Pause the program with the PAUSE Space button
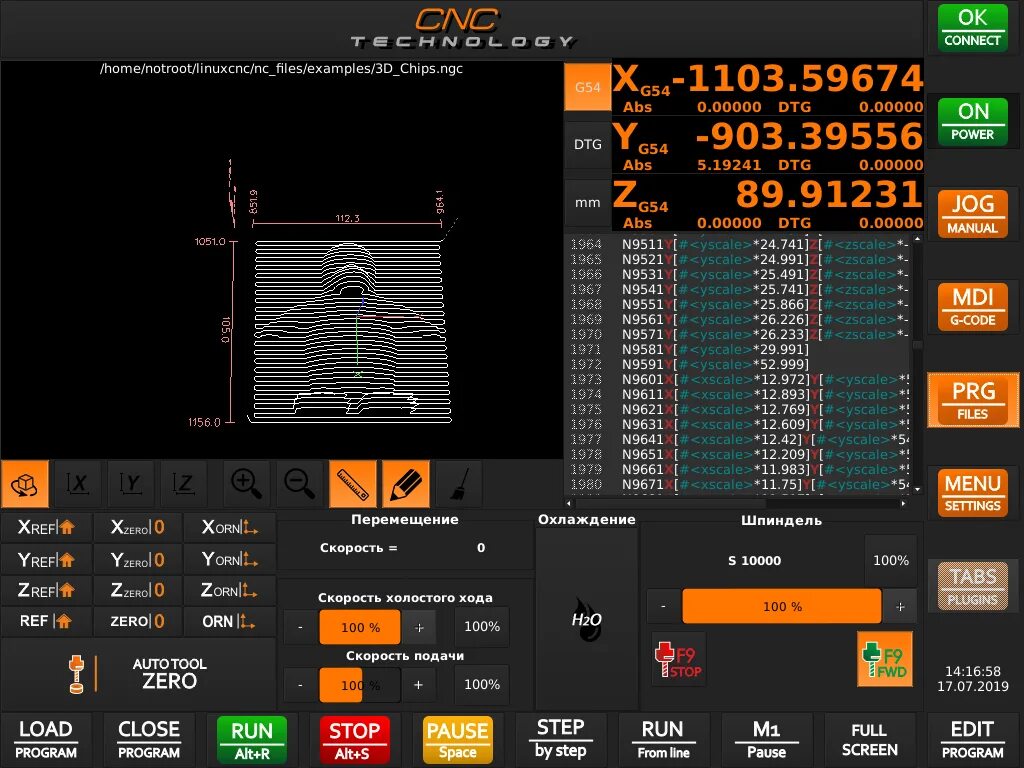1024x768 pixels. [x=457, y=739]
